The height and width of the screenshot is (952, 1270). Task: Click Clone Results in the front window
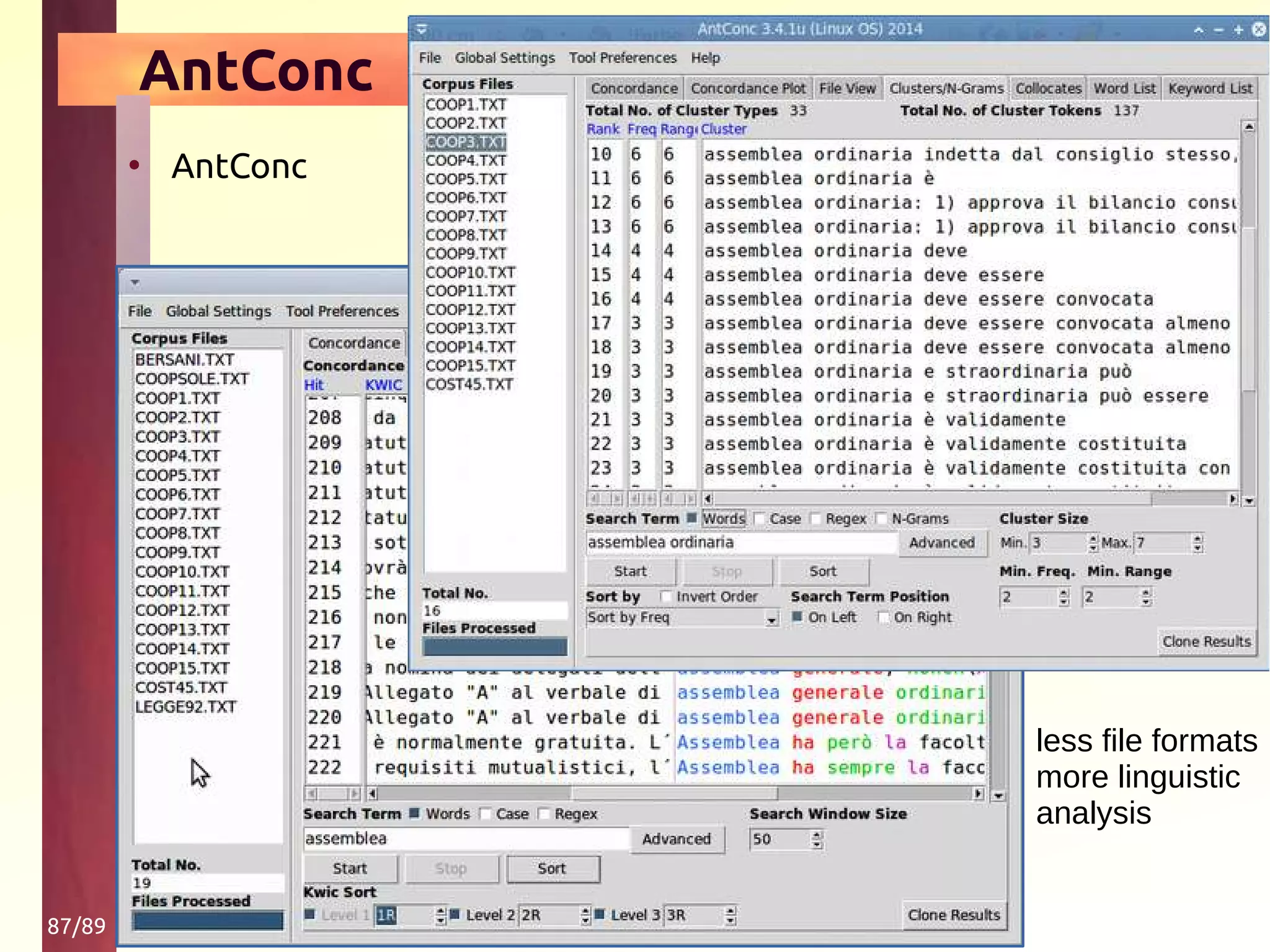1206,641
